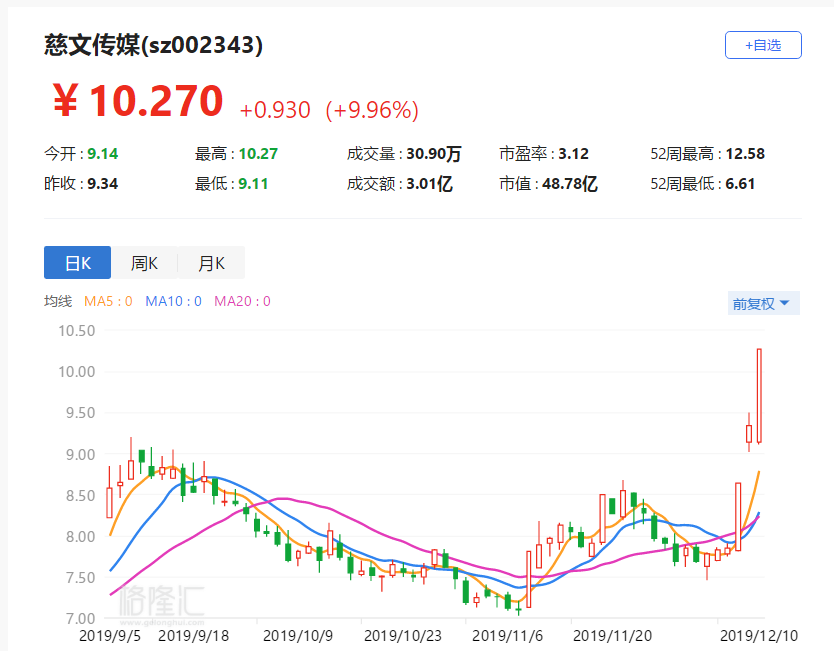The image size is (834, 651).
Task: Click the stock title 慈文传媒(sz002343)
Action: tap(153, 45)
